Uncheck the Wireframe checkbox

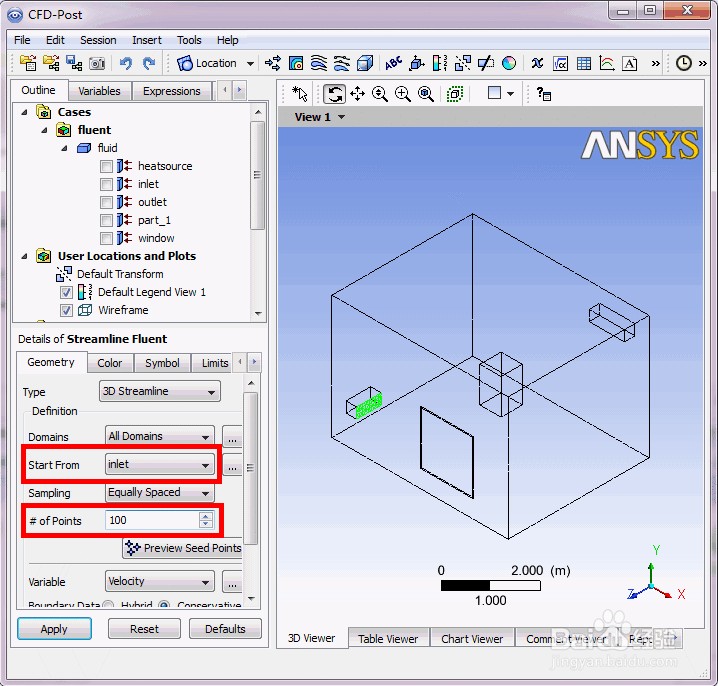coord(66,310)
